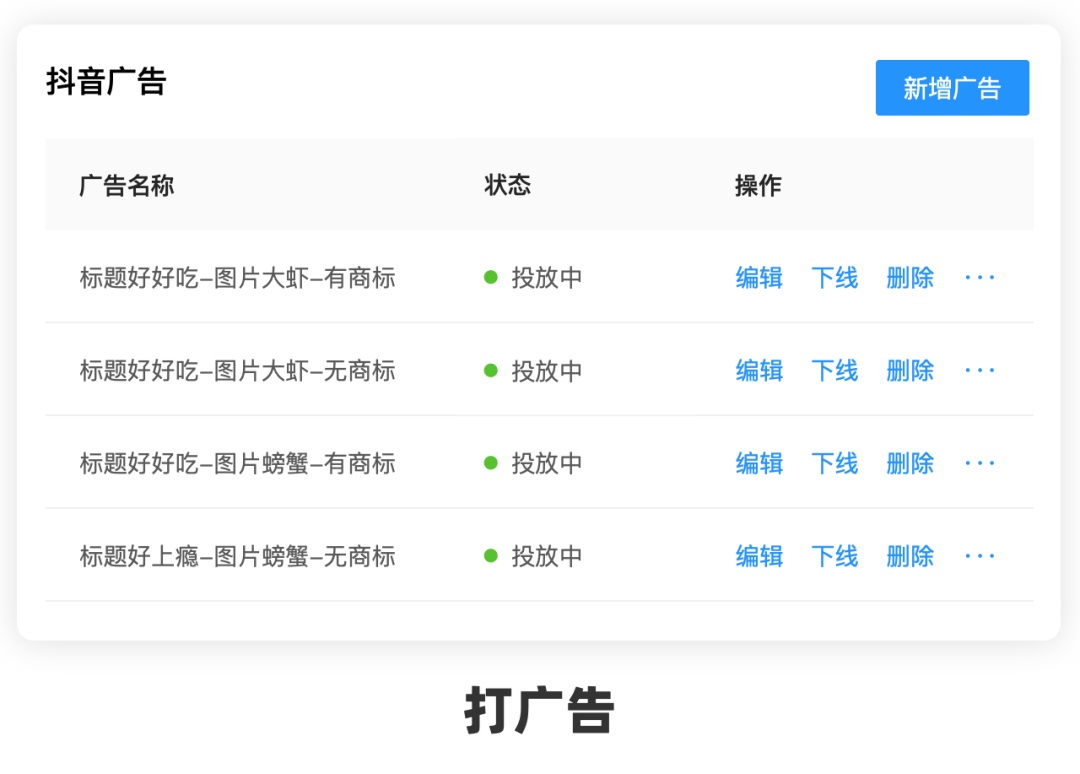
Task: Click 下线 for 标题好上瘾-图片螃蟹-无商标
Action: pyautogui.click(x=835, y=556)
